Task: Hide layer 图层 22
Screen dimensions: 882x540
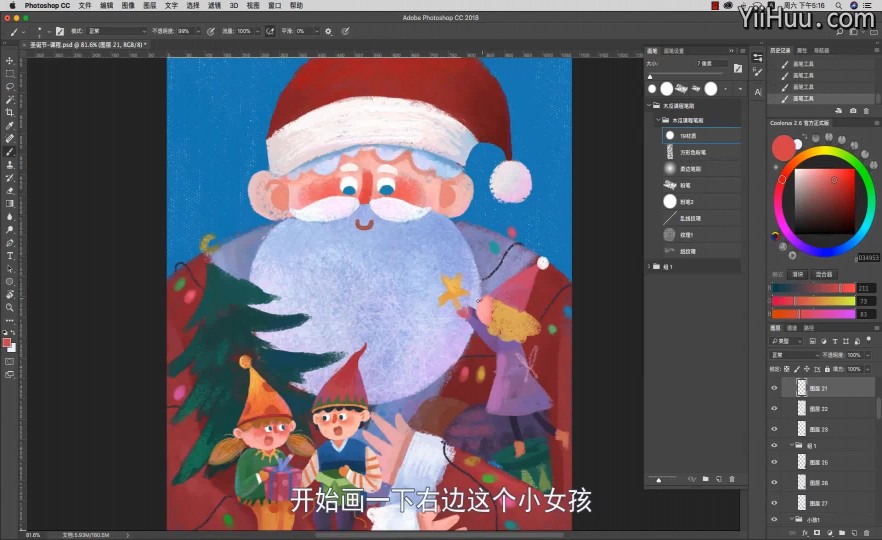Action: point(775,409)
